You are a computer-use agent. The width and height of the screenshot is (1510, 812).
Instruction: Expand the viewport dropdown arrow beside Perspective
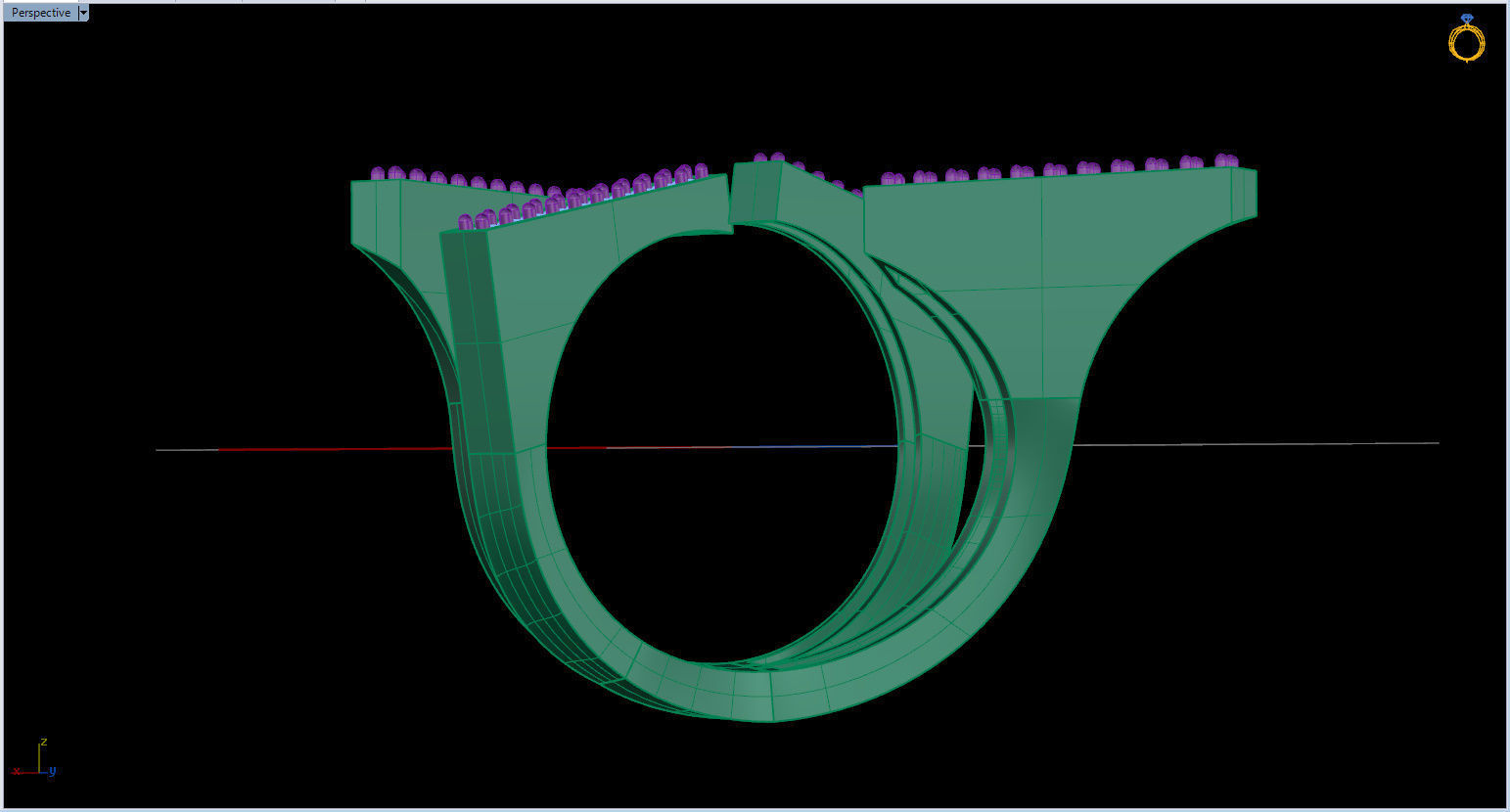pos(83,13)
